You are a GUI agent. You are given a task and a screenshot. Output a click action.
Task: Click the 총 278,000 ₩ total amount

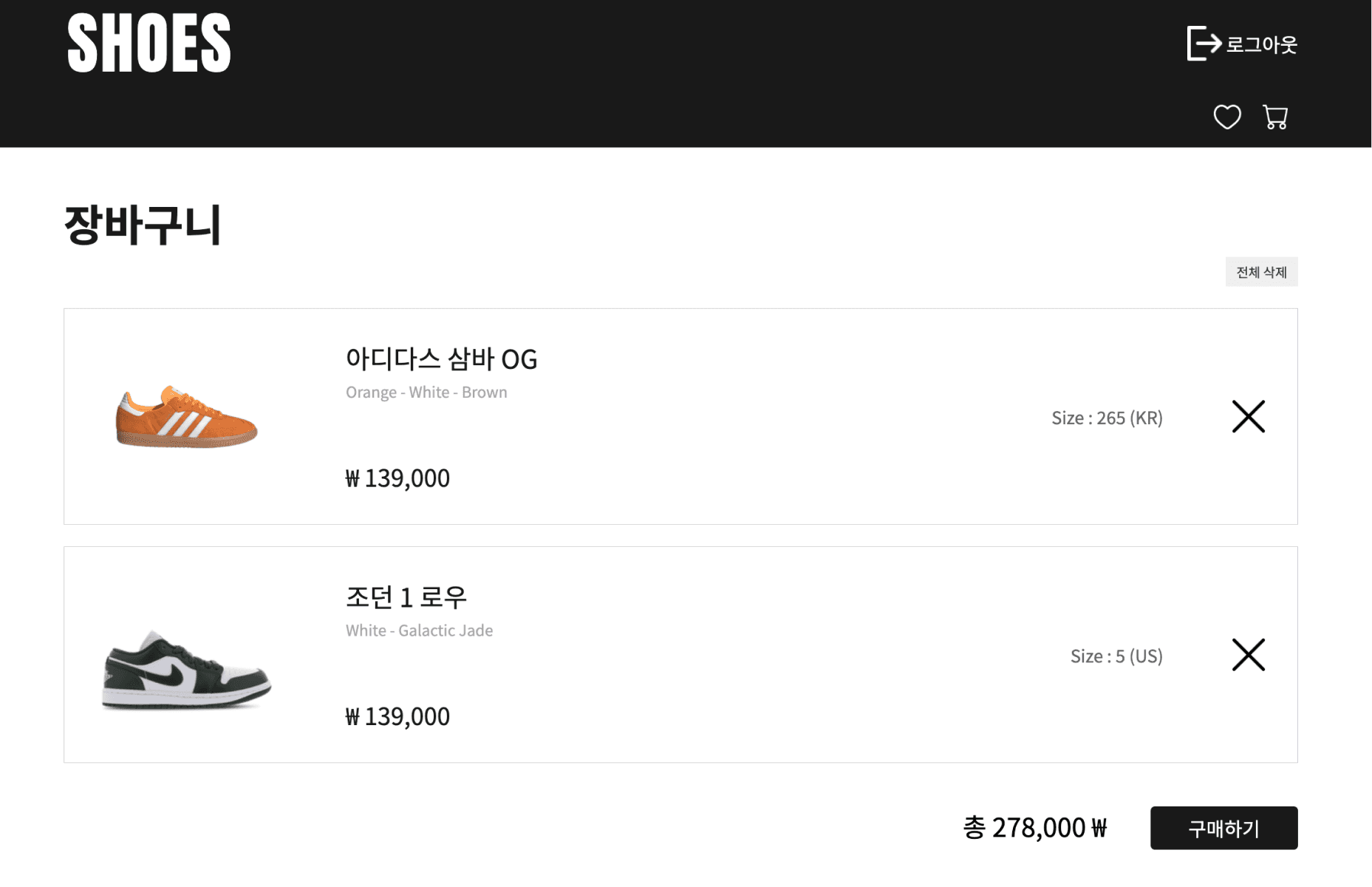(1035, 827)
